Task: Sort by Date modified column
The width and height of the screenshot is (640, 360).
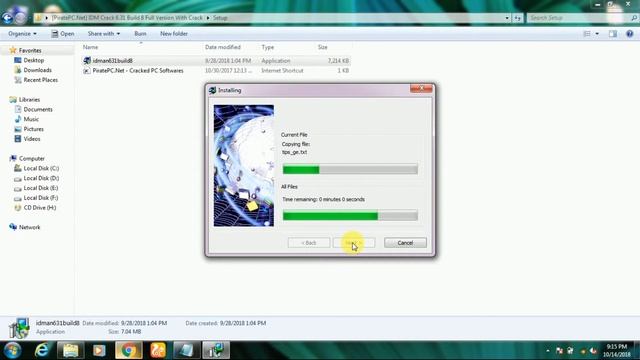Action: [223, 47]
